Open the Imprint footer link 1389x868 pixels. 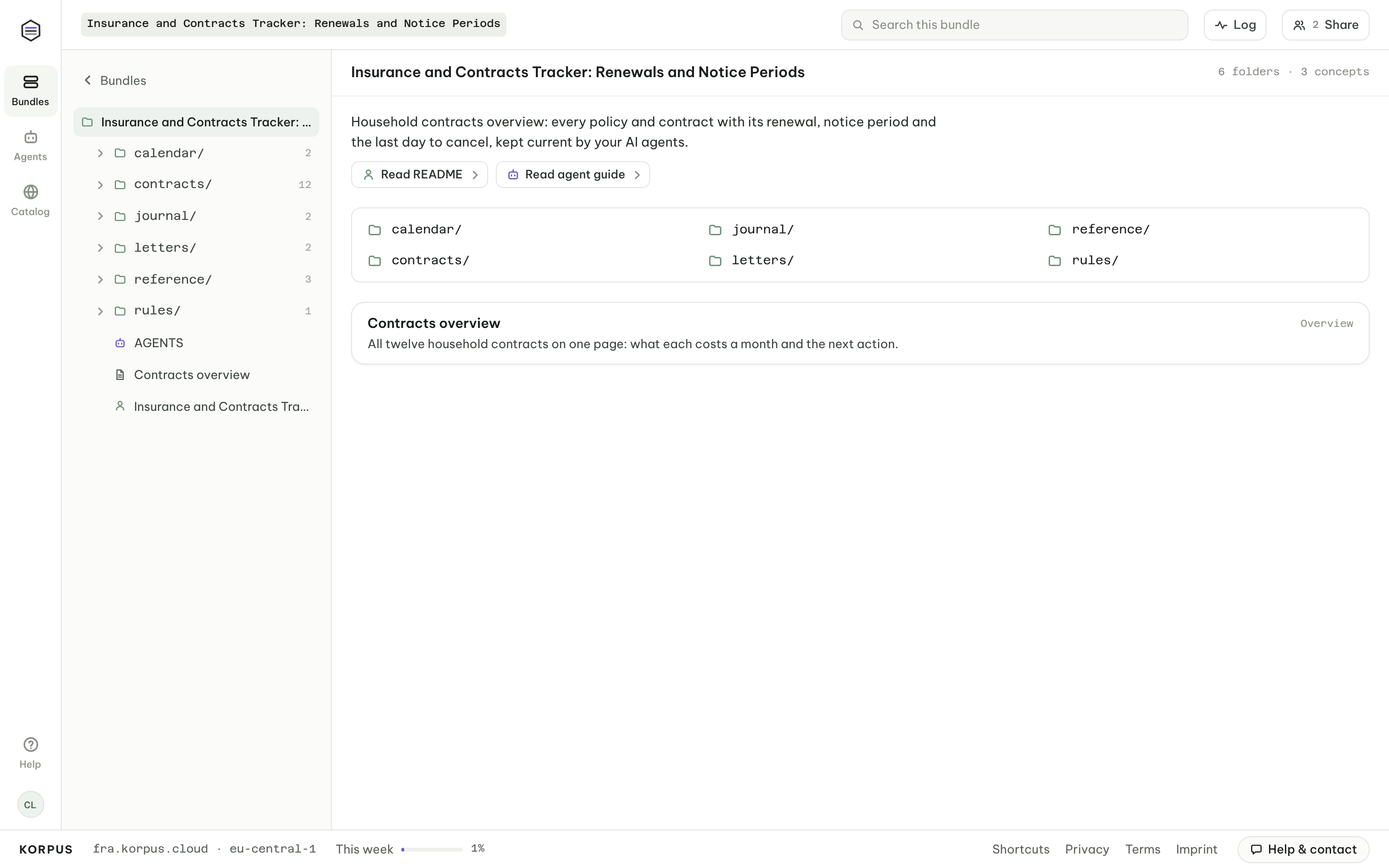[x=1196, y=849]
